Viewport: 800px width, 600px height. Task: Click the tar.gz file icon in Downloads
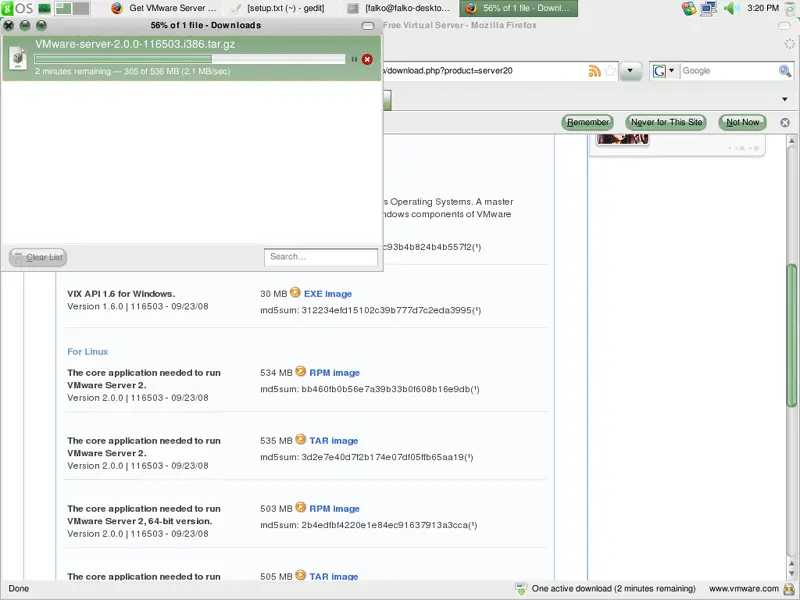pos(18,57)
